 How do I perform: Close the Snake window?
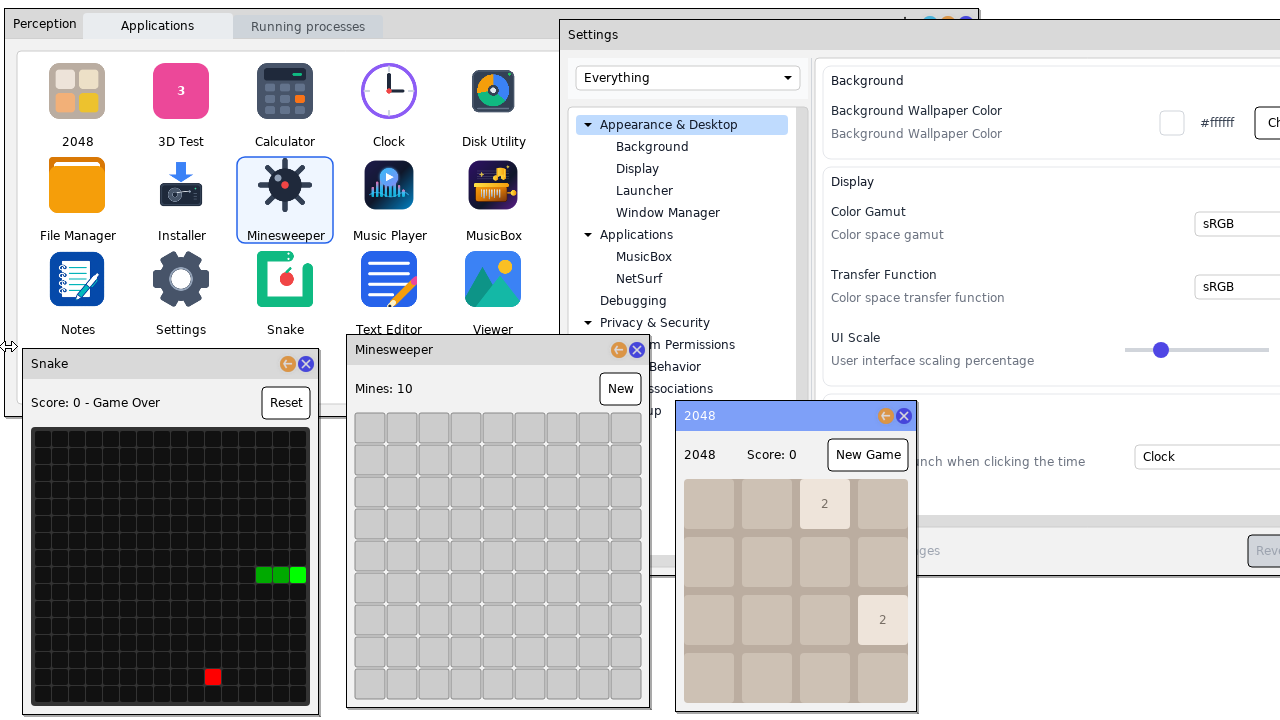[306, 364]
